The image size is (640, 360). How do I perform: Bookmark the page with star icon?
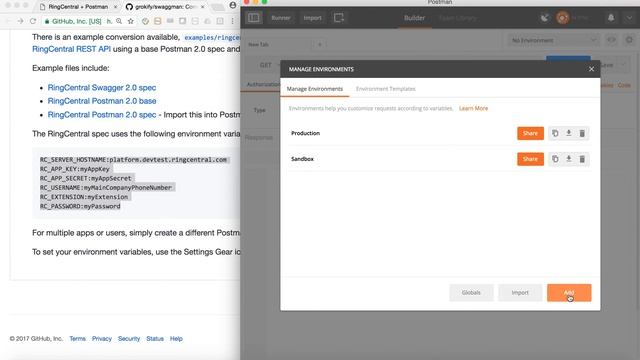tap(131, 21)
